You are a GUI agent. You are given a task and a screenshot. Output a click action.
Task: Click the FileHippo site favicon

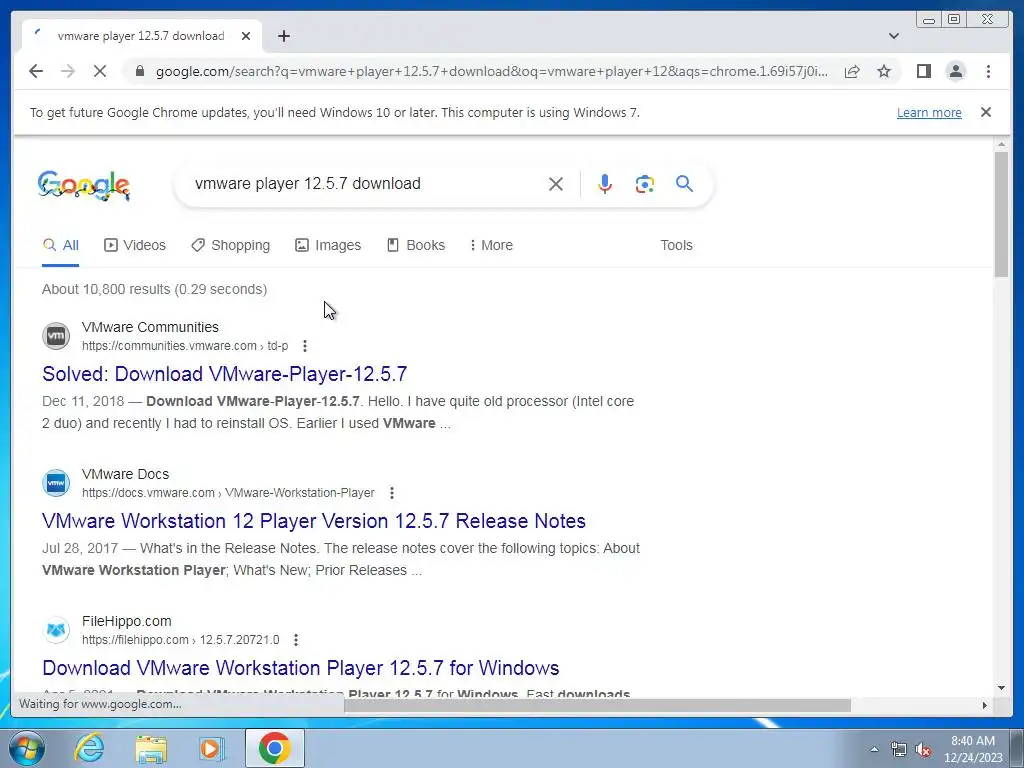coord(56,630)
